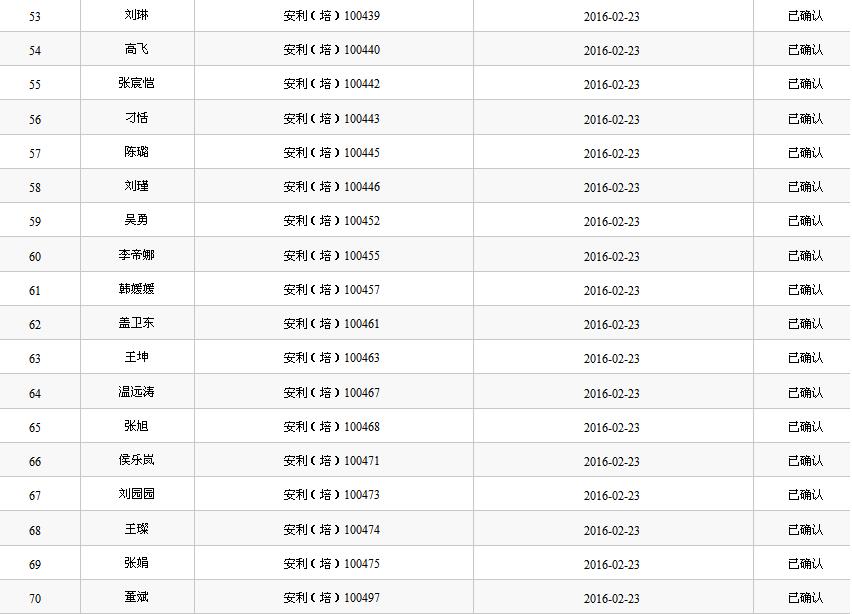Select certificate number 安利(培)100455

[331, 256]
